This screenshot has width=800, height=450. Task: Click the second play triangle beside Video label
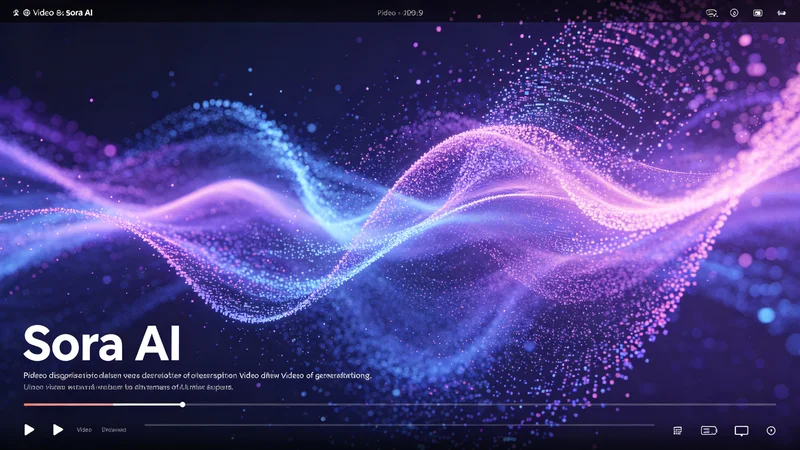58,430
